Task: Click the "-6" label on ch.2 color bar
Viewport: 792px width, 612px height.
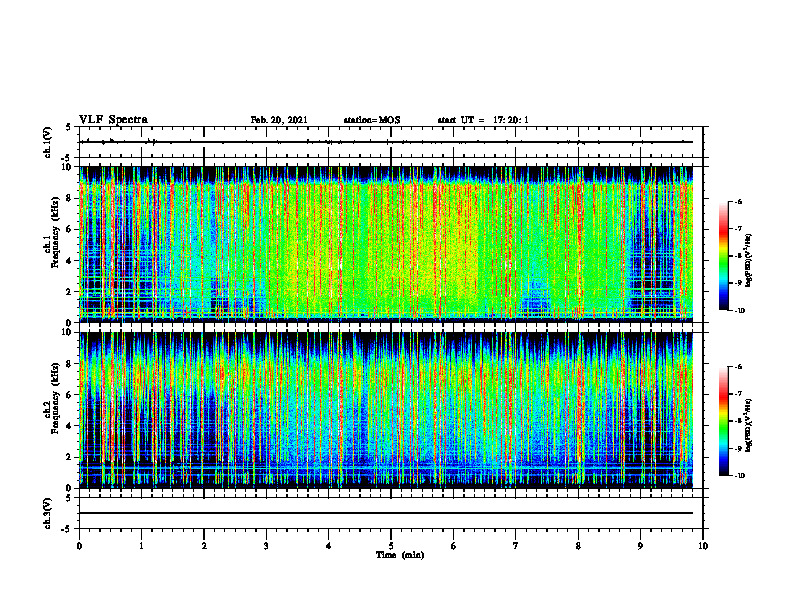Action: [738, 367]
